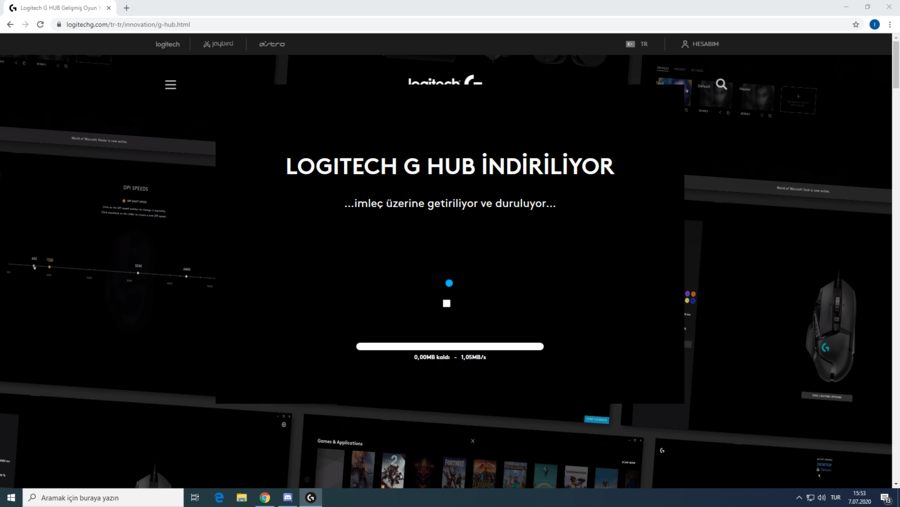900x507 pixels.
Task: Bookmark this page with the star icon
Action: (x=856, y=24)
